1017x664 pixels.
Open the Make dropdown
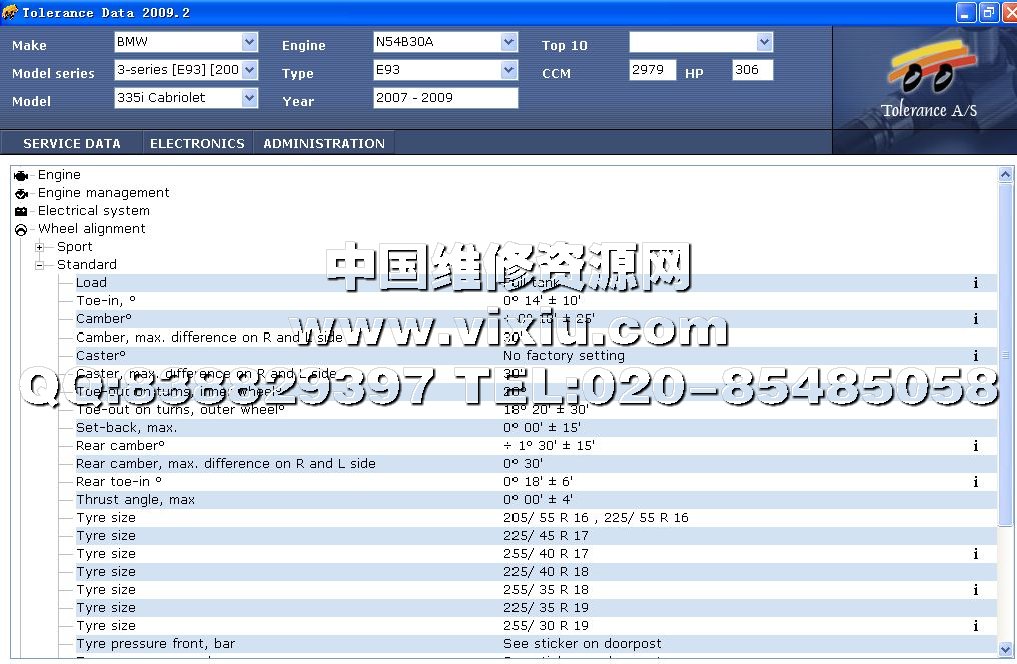(x=249, y=42)
